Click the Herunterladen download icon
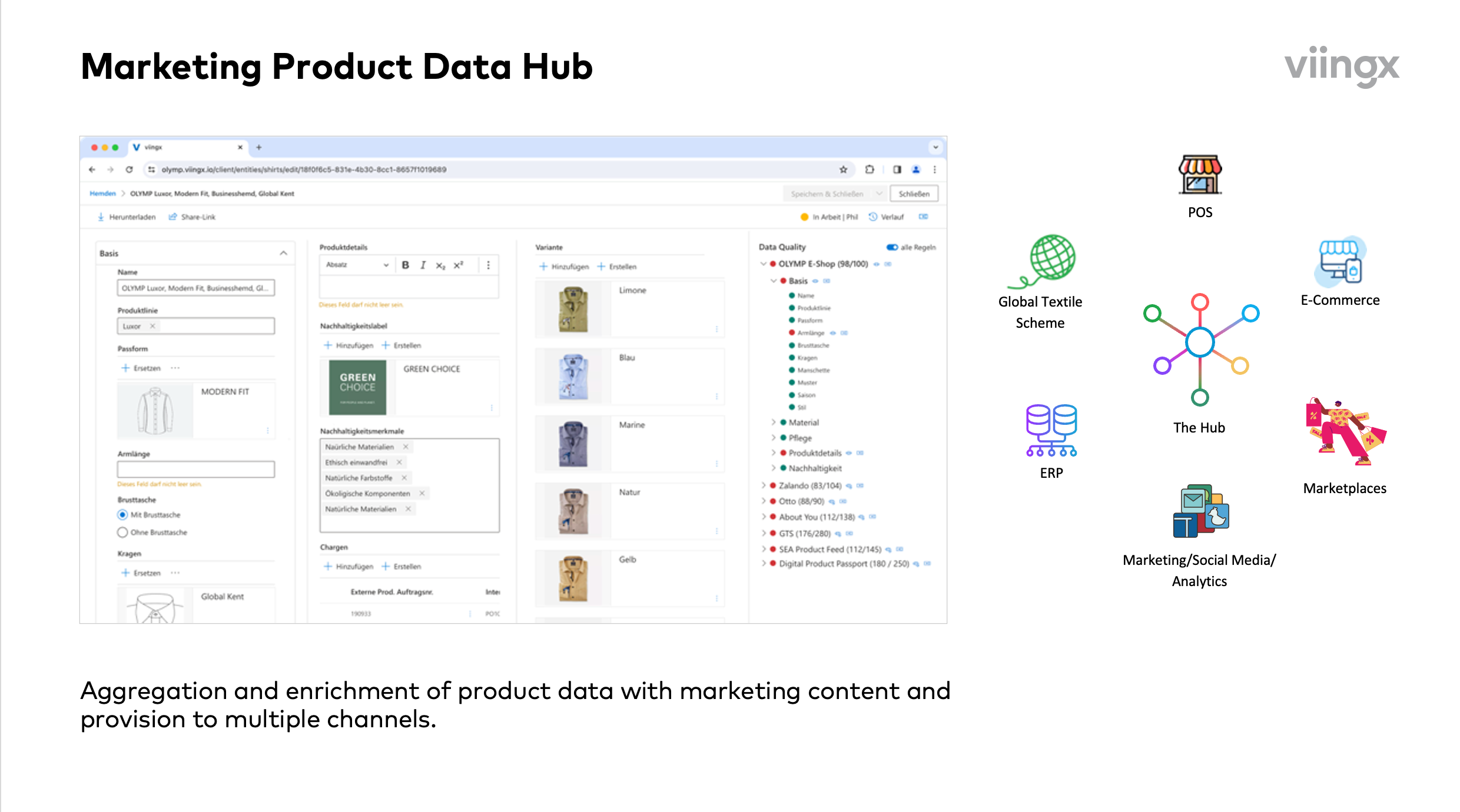 tap(101, 217)
